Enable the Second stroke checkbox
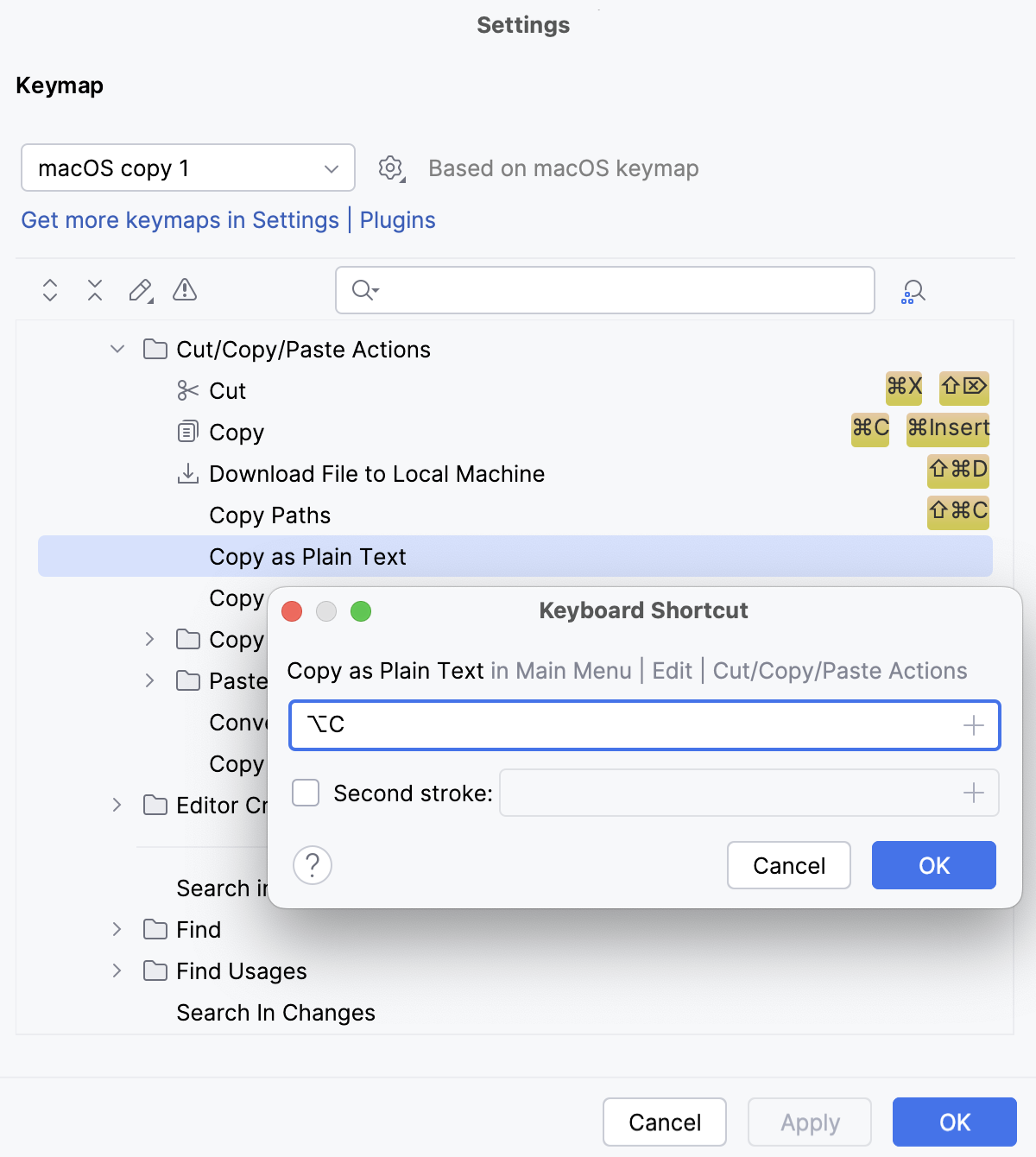The image size is (1036, 1157). point(306,793)
